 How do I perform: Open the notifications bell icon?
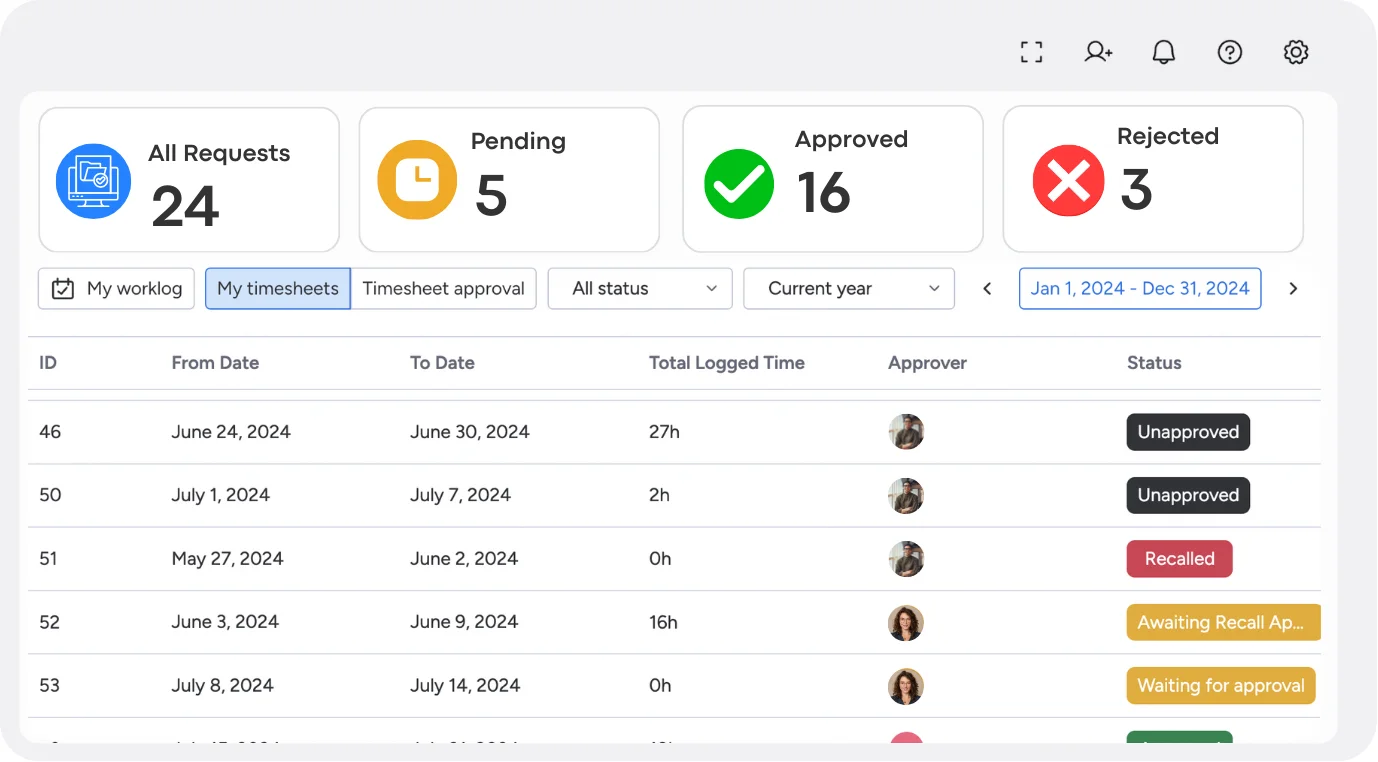pos(1163,51)
